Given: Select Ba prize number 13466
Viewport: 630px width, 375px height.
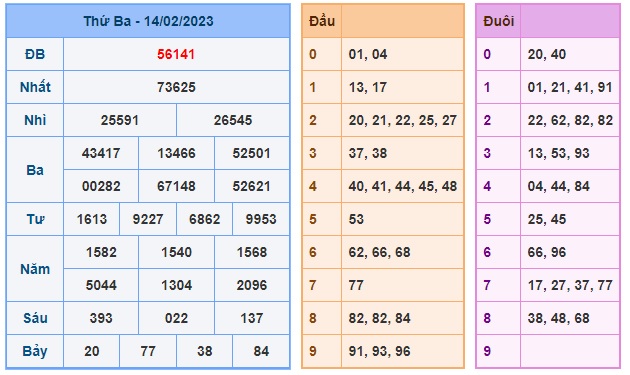Looking at the screenshot, I should point(176,153).
